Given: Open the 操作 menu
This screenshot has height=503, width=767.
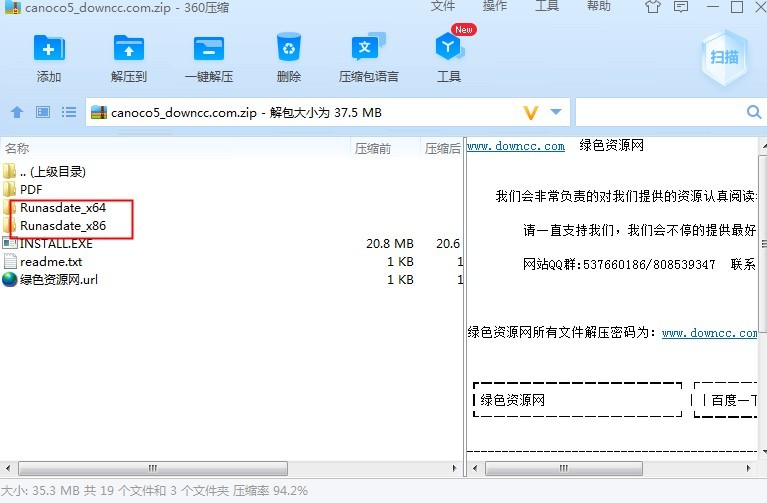Looking at the screenshot, I should [x=495, y=6].
